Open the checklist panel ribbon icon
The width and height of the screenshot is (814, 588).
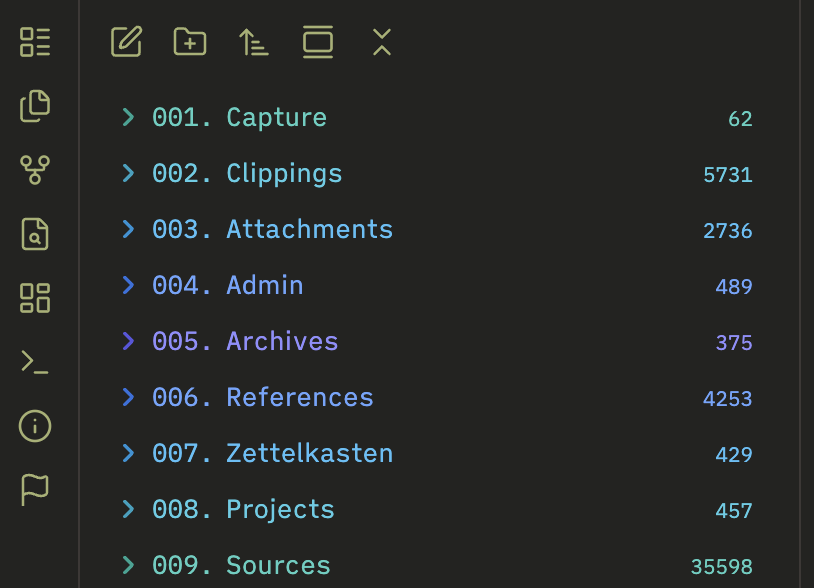pyautogui.click(x=35, y=42)
